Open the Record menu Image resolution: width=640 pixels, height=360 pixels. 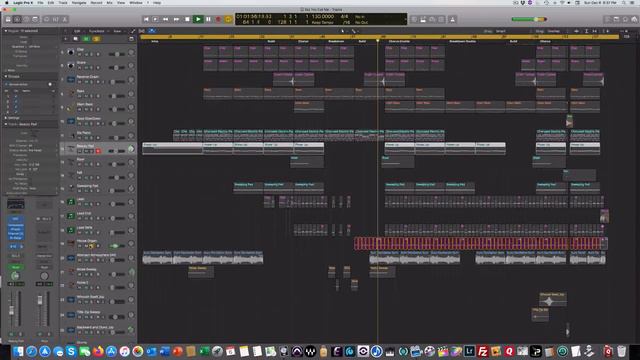coord(96,2)
